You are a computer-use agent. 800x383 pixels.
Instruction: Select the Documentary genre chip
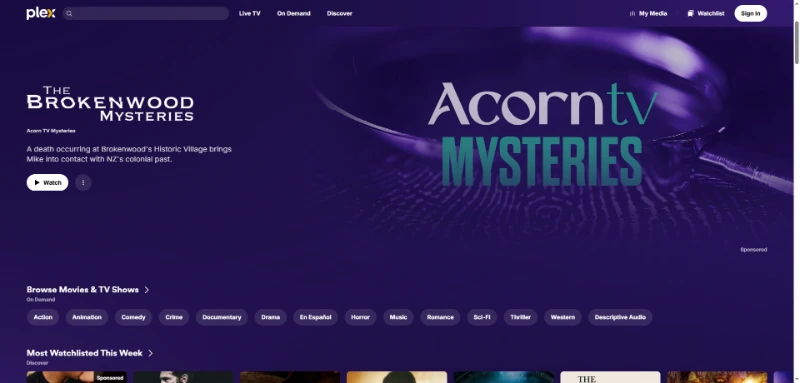tap(222, 317)
